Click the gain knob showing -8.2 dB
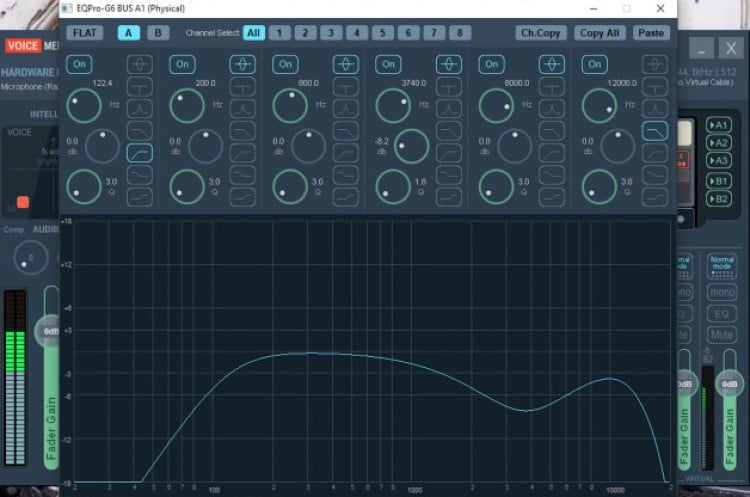This screenshot has width=750, height=497. coord(411,147)
